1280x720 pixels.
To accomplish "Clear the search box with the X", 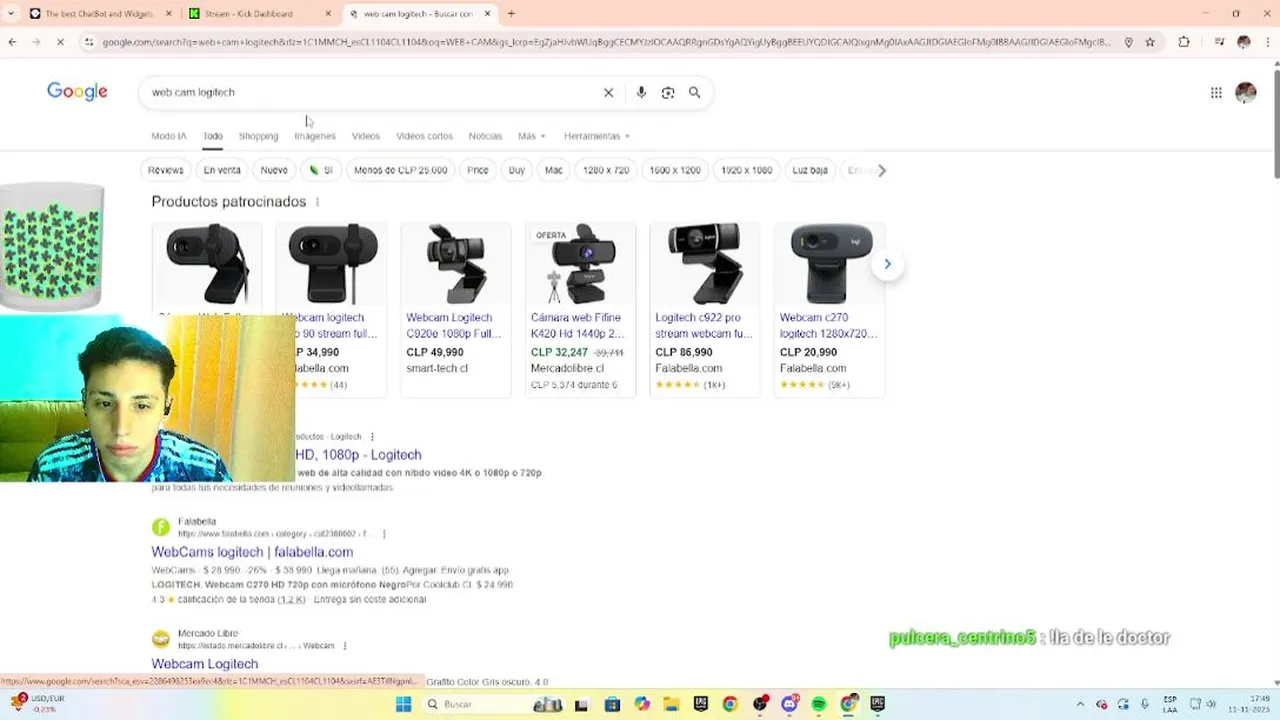I will [608, 92].
